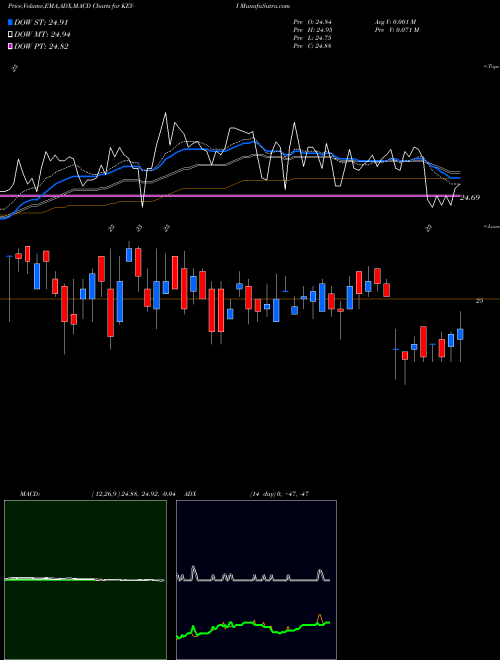Click the MACD panel heading label
Screen dimensions: 500x660
[30, 494]
